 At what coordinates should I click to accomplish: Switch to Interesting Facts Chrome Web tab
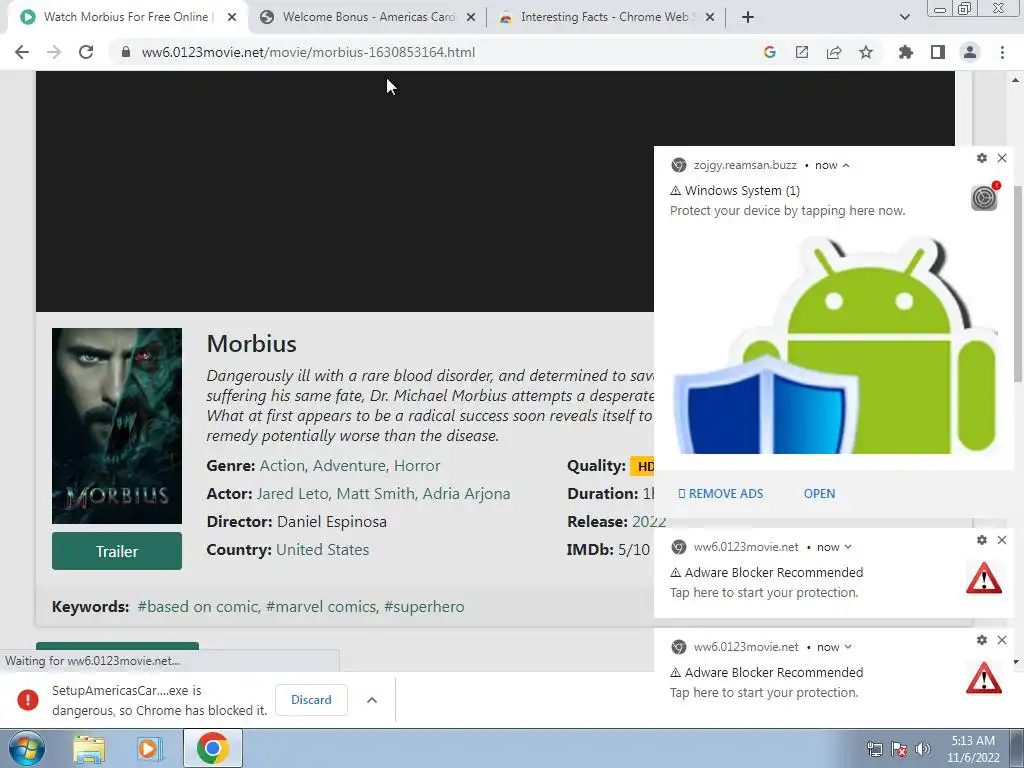click(607, 17)
